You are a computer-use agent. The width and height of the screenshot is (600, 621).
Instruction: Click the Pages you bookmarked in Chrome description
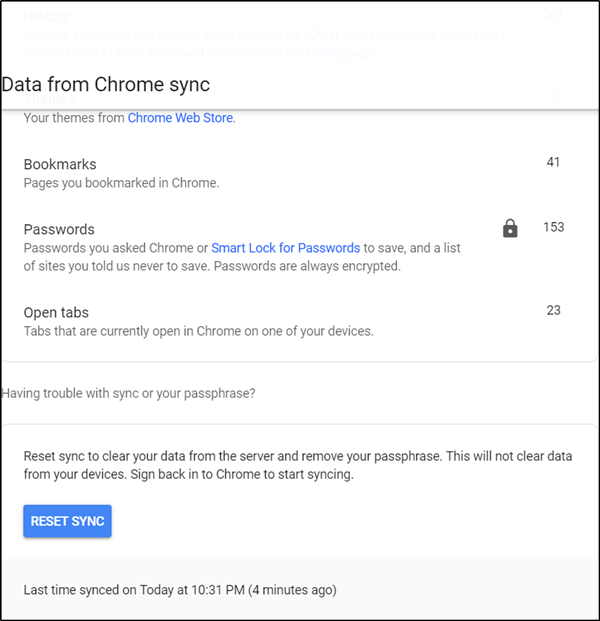121,183
